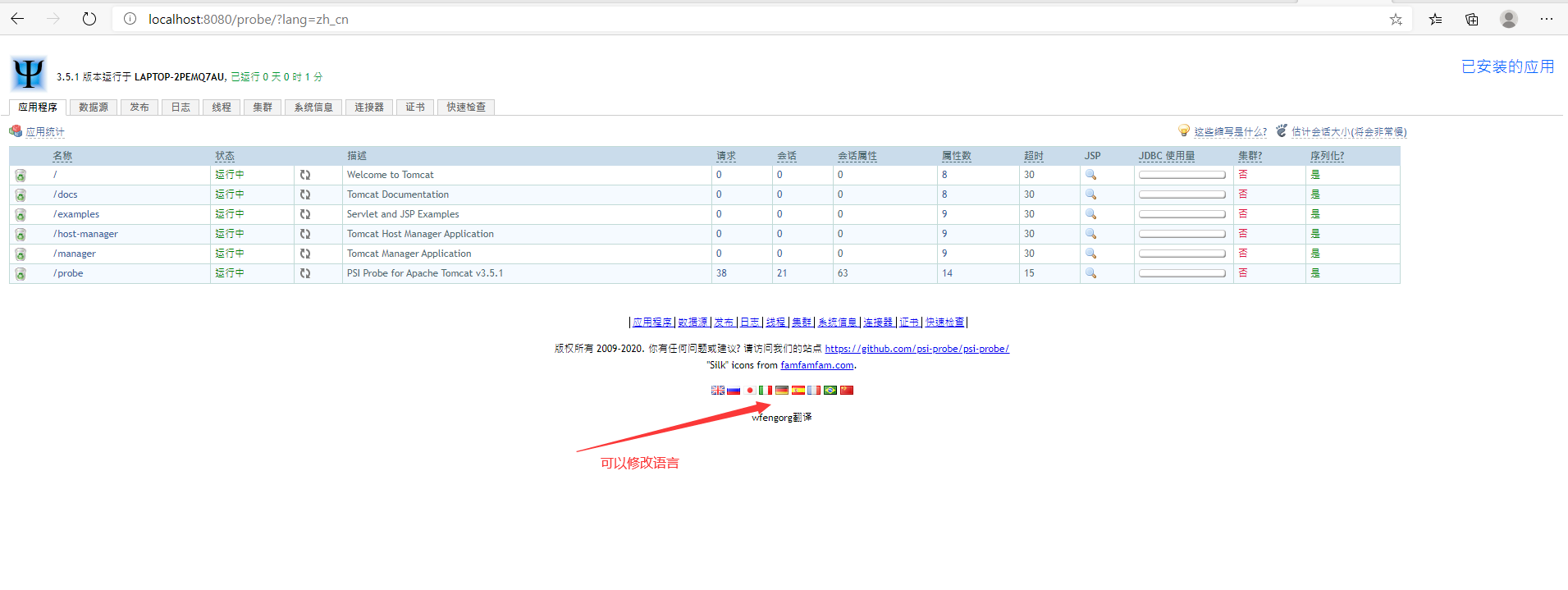The image size is (1568, 590).
Task: Choose the German flag language
Action: pyautogui.click(x=782, y=390)
